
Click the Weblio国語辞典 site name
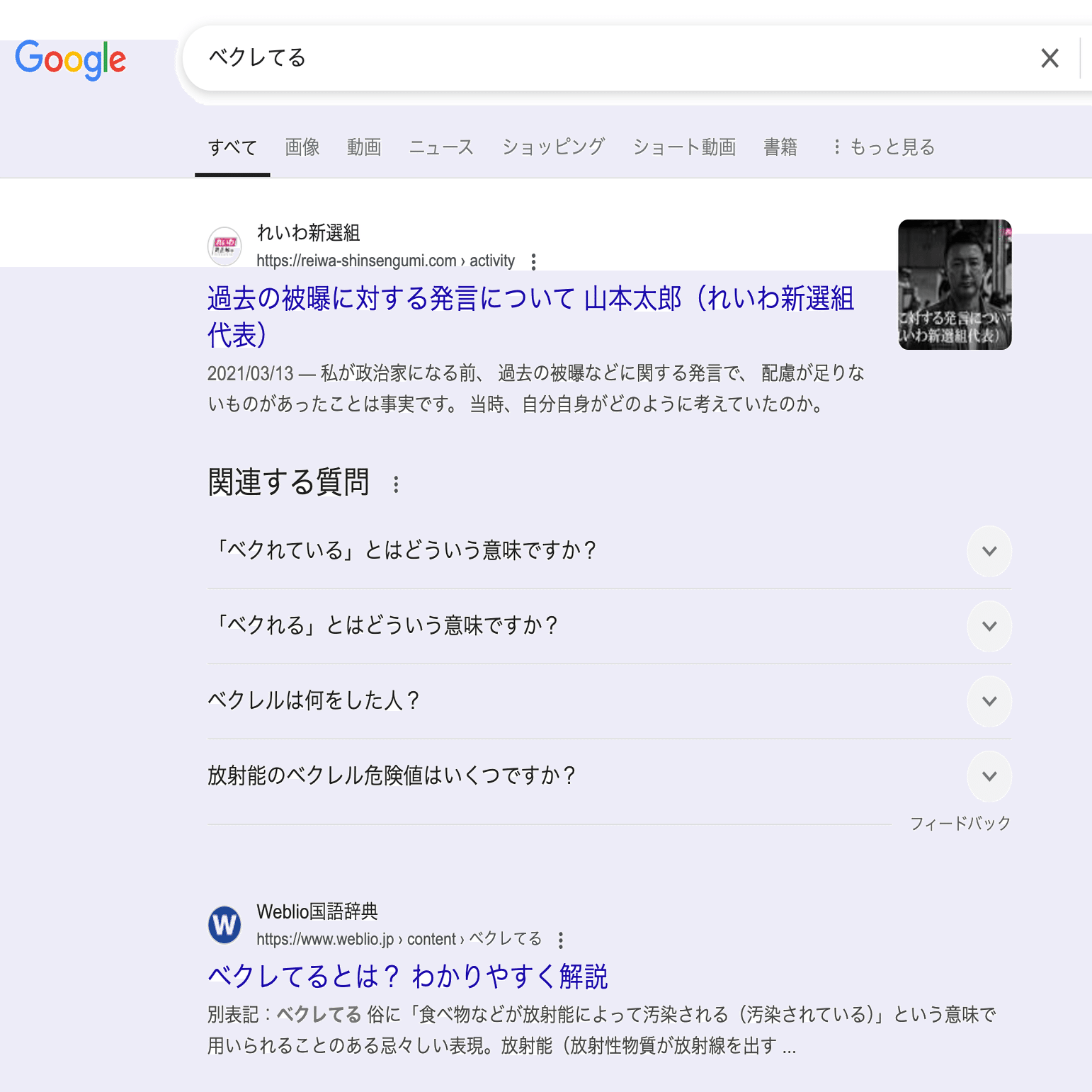(317, 911)
